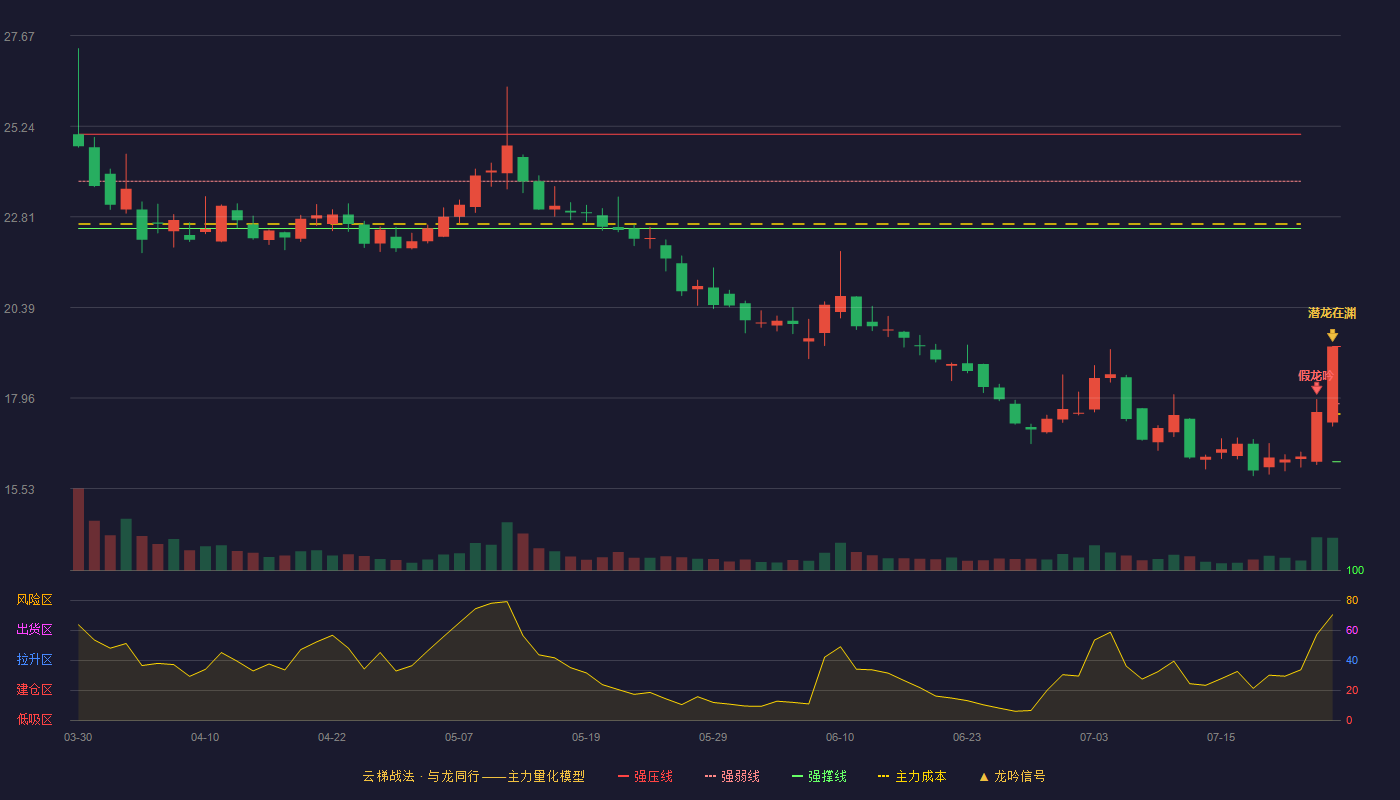Click the 潜龙在渊 label text
The image size is (1400, 800).
[x=1332, y=313]
